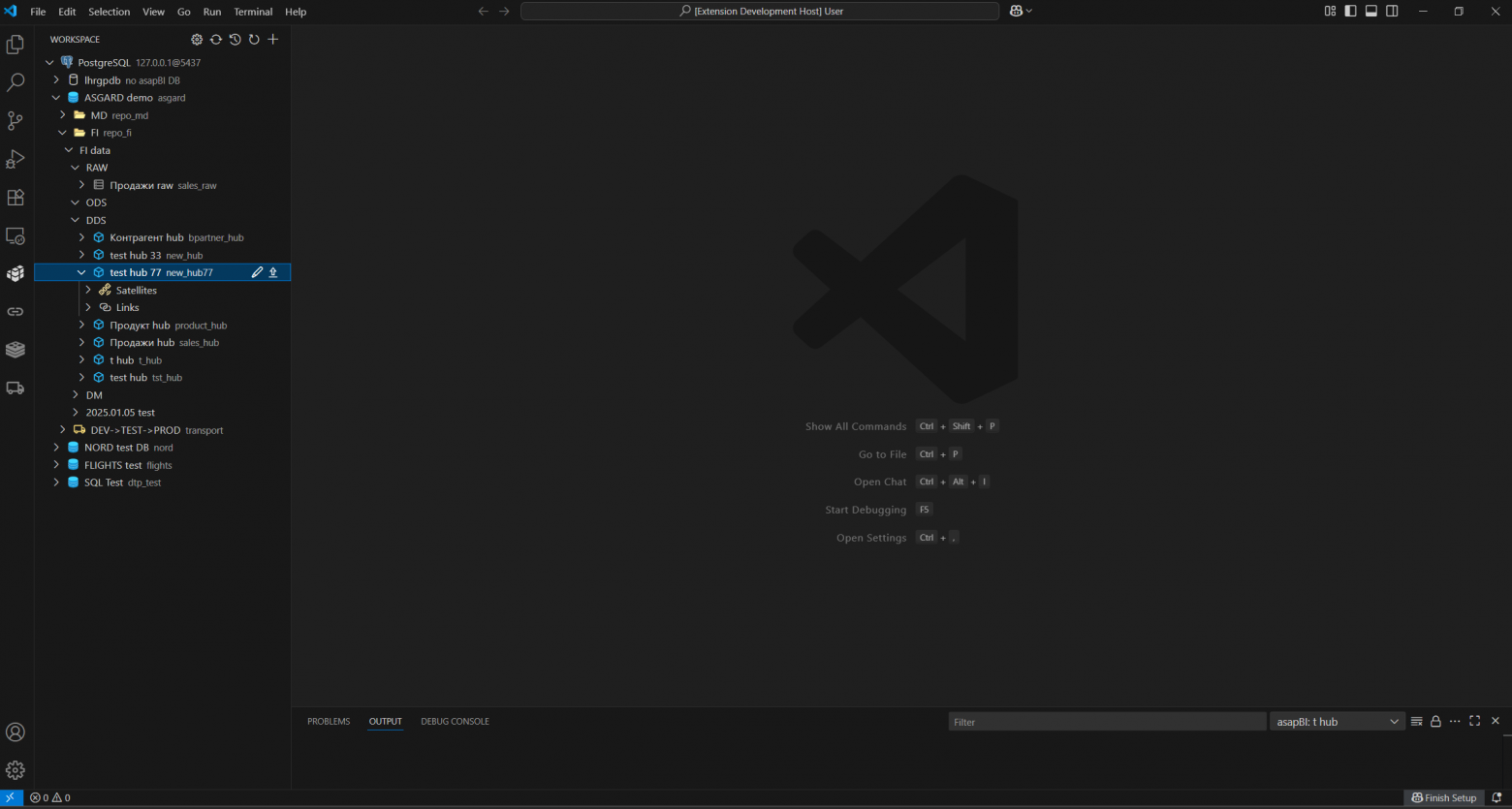
Task: Select the DEV->TEST->PROD transport item
Action: 162,430
